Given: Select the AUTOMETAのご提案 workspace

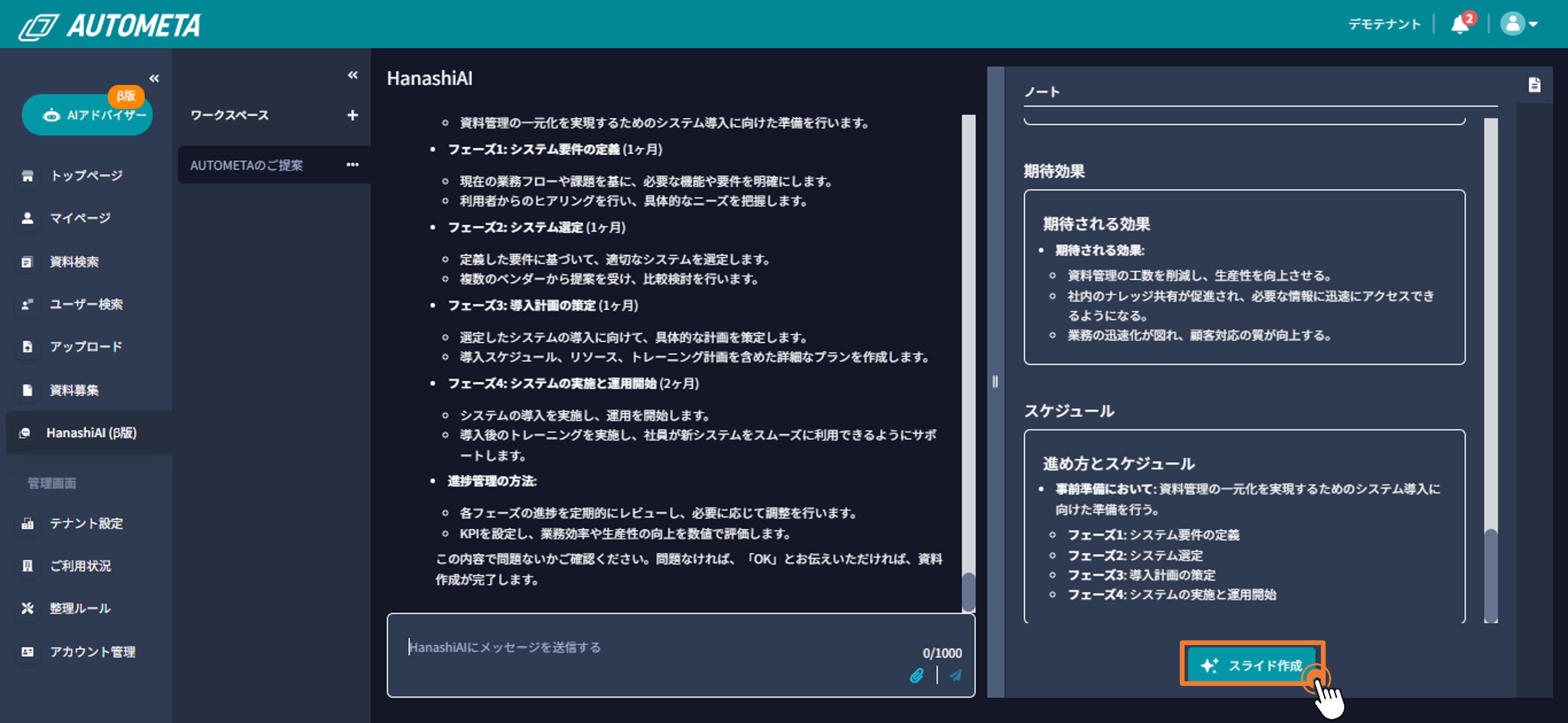Looking at the screenshot, I should click(x=274, y=164).
